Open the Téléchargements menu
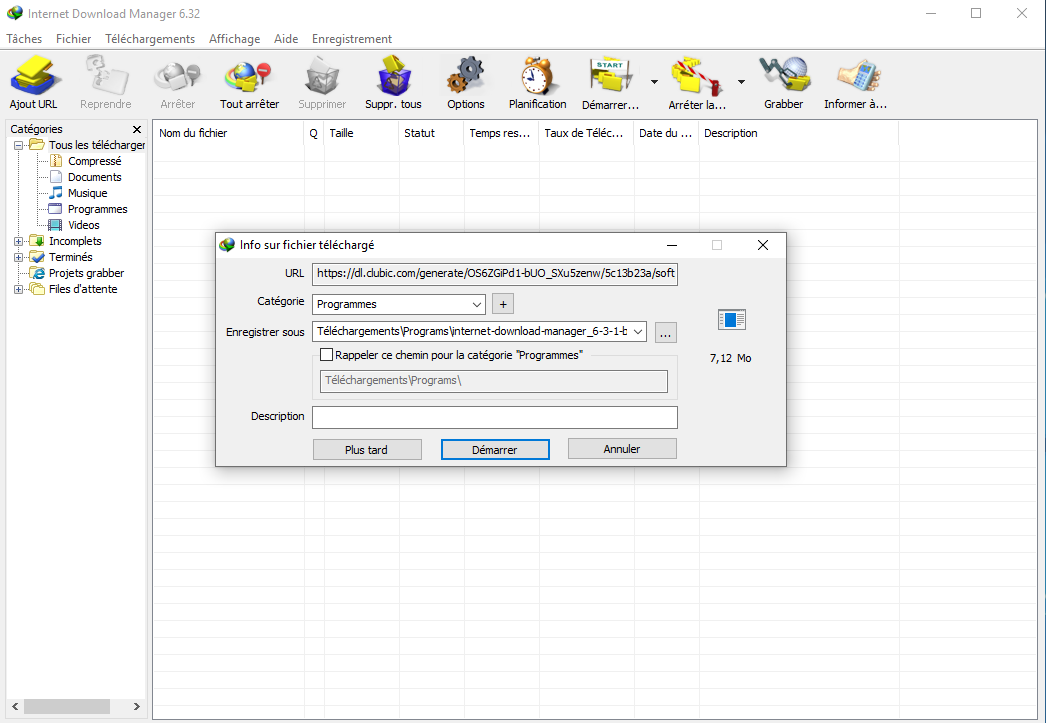 (149, 39)
